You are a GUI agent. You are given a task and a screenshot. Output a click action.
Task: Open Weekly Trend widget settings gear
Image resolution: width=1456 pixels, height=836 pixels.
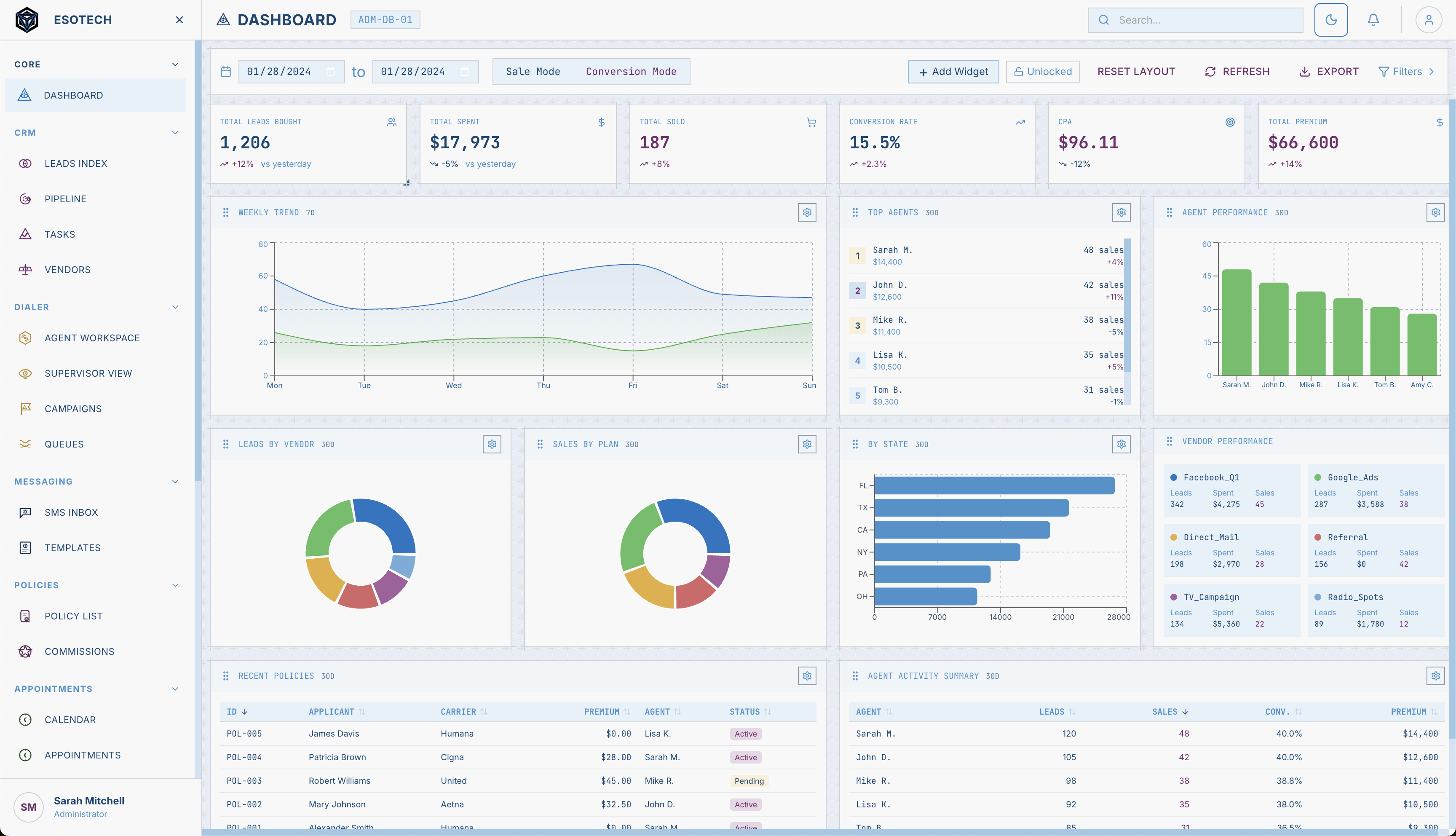[807, 212]
